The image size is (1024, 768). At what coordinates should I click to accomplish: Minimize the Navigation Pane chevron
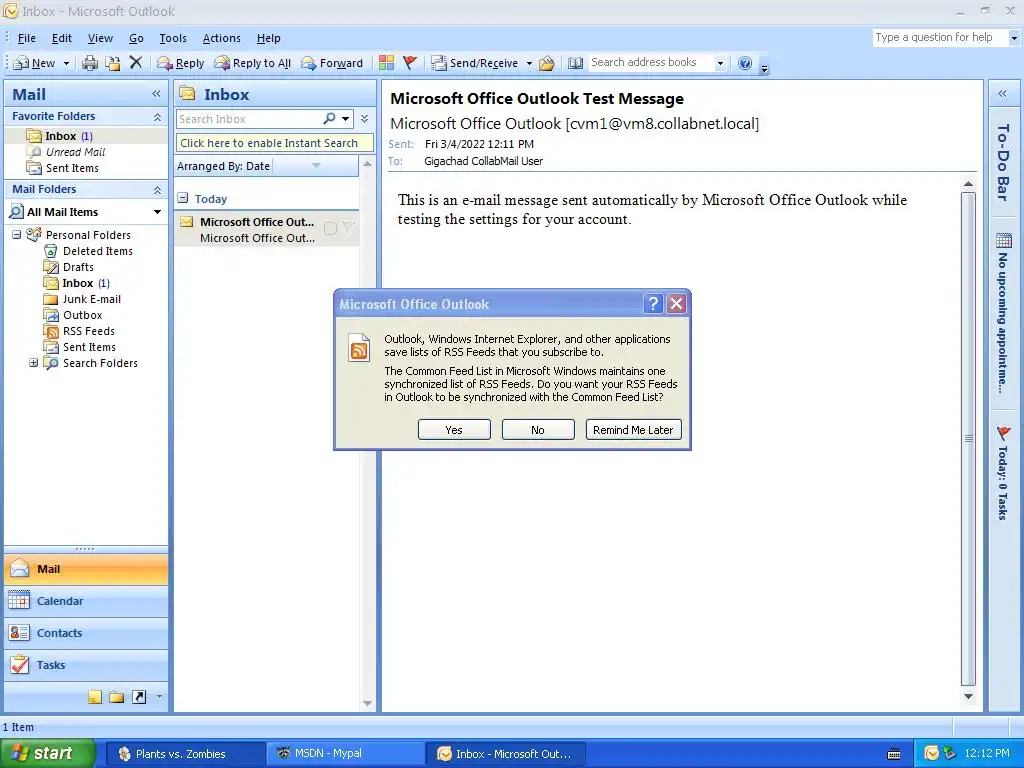coord(156,94)
